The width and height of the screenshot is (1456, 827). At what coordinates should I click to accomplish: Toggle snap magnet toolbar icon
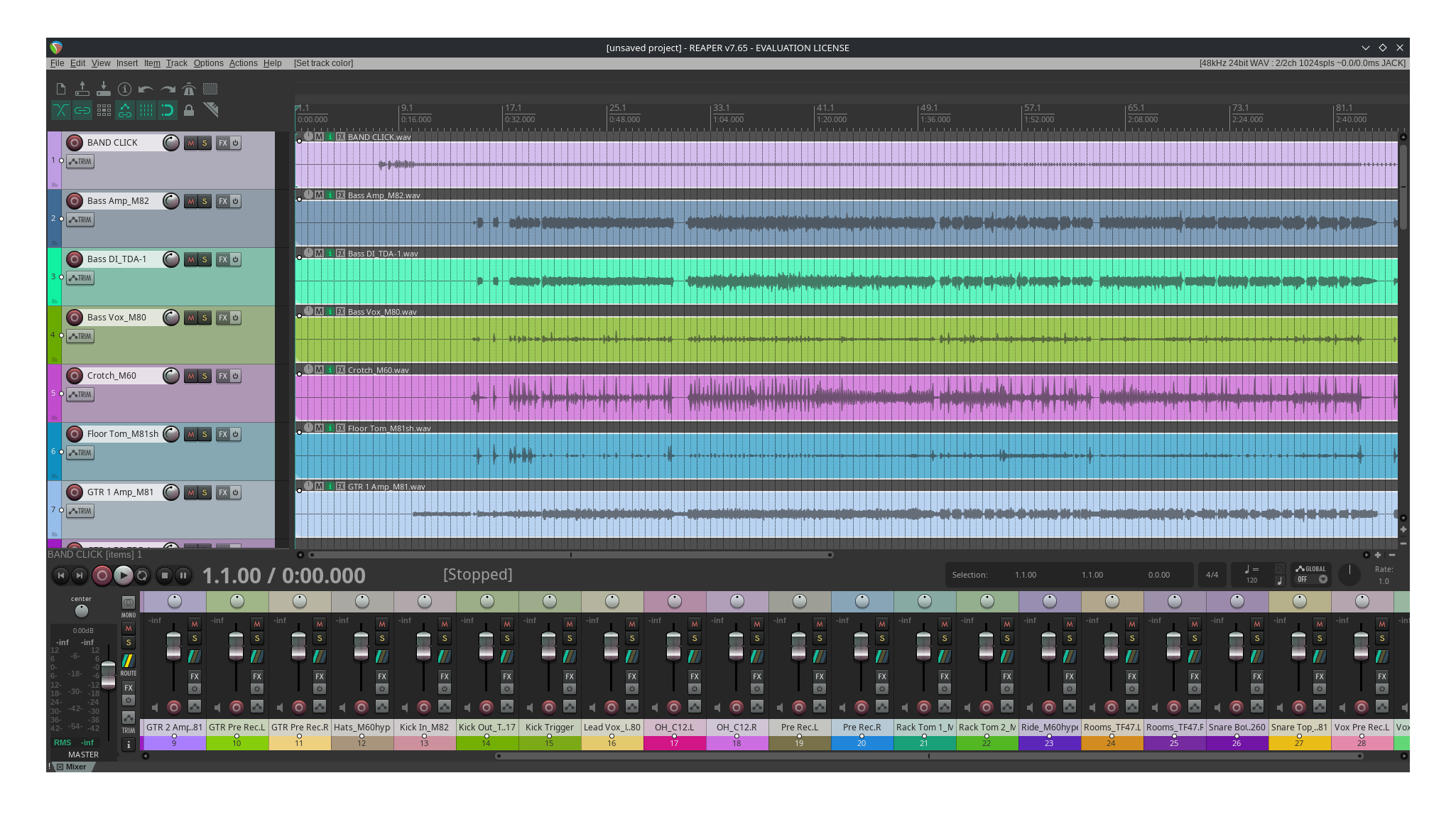click(x=168, y=110)
